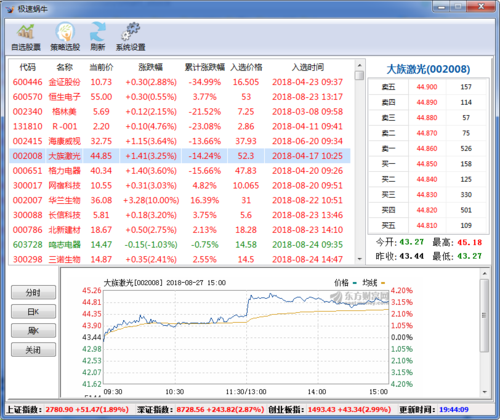500x420 pixels.
Task: Click the 关闭 button to close the chart
Action: coord(33,350)
